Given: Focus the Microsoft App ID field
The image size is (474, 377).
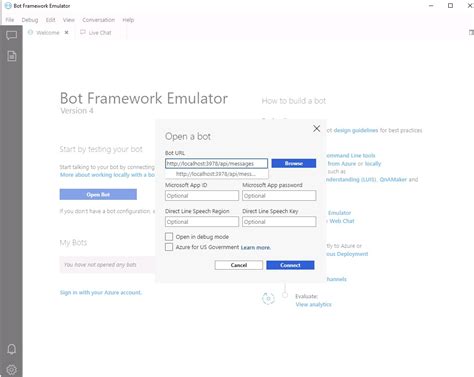Looking at the screenshot, I should coord(202,196).
